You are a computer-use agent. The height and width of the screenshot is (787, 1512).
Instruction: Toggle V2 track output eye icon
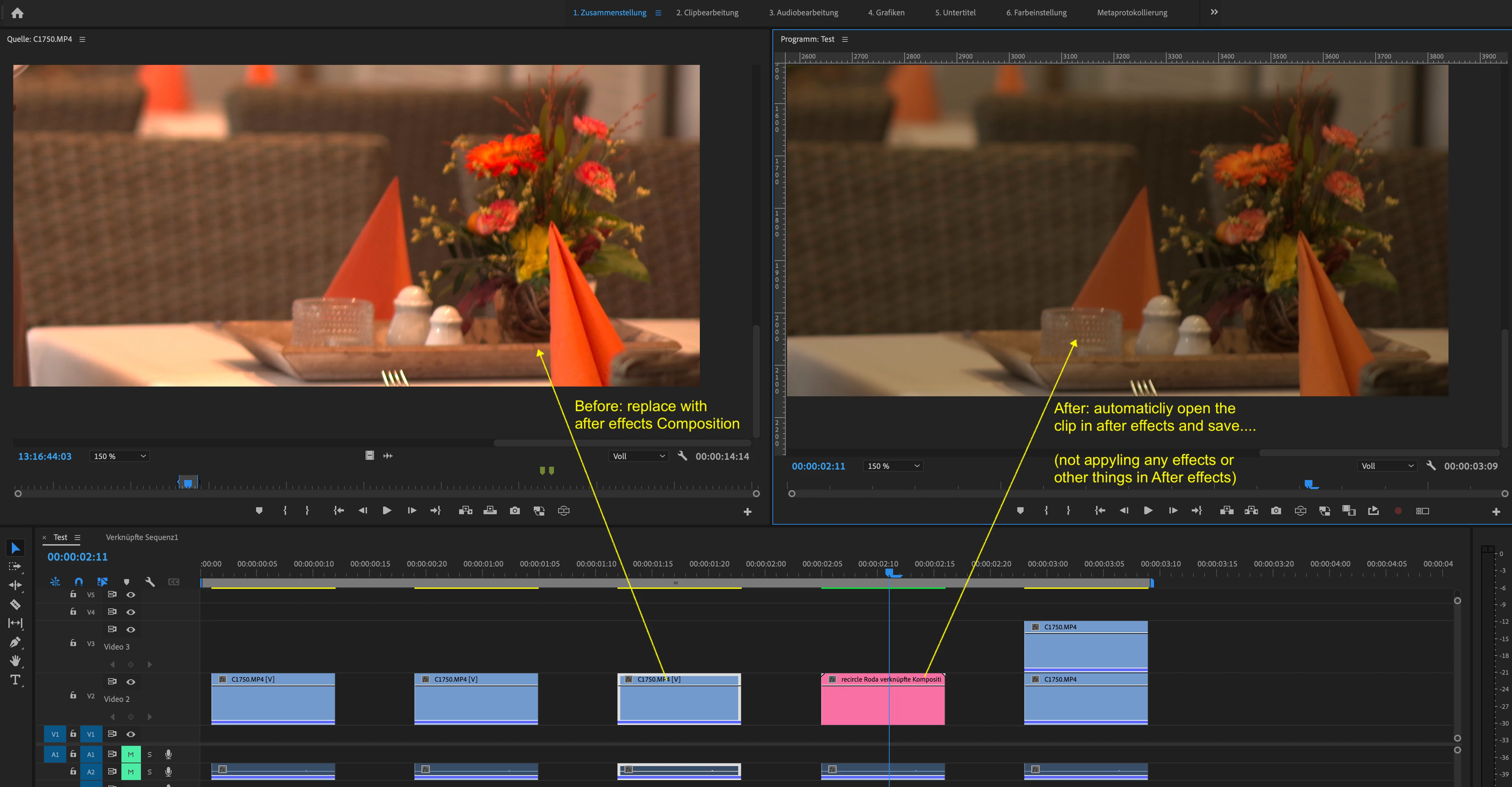pyautogui.click(x=131, y=681)
